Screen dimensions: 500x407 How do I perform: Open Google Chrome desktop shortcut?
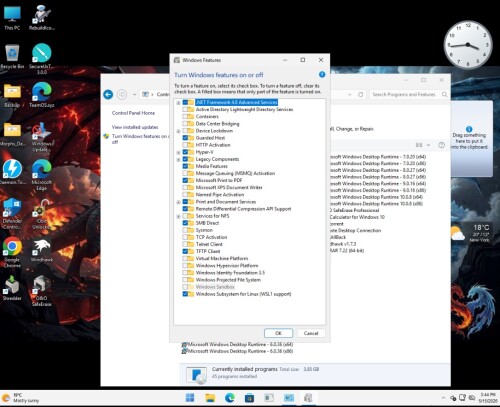12,252
